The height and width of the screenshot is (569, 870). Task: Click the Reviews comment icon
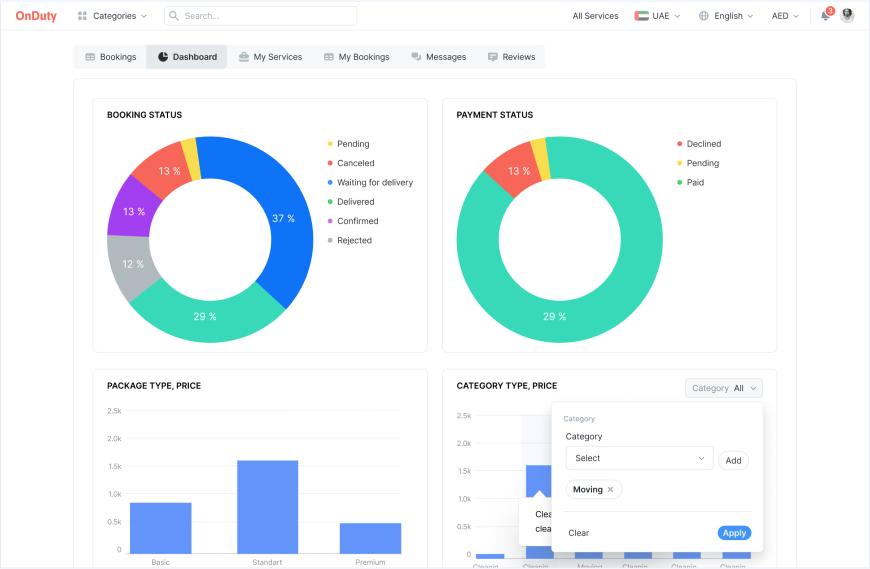tap(493, 57)
